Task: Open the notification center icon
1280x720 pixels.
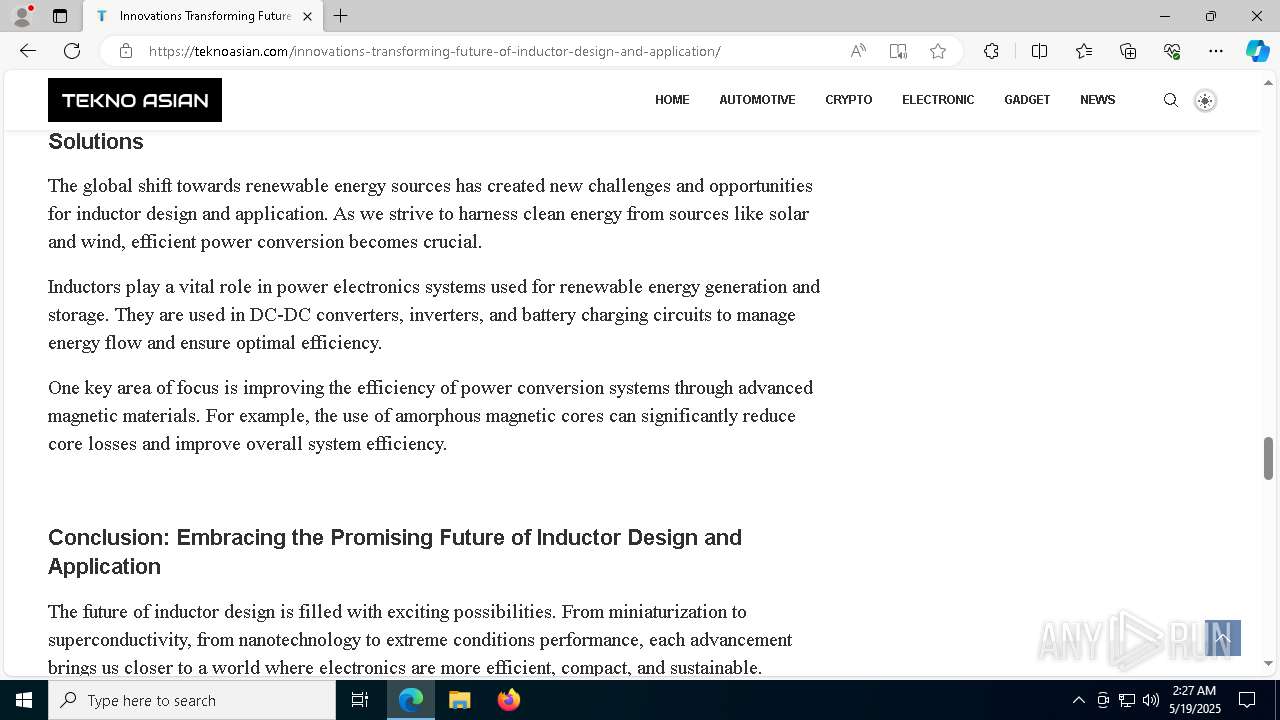Action: 1247,700
